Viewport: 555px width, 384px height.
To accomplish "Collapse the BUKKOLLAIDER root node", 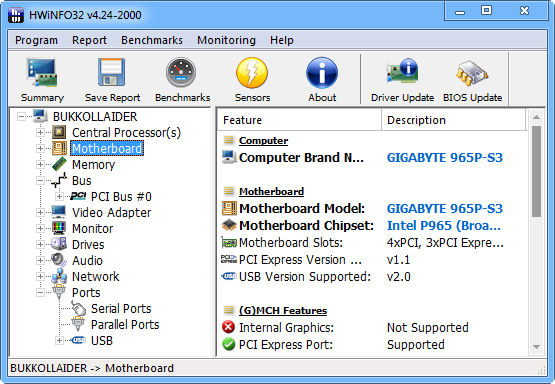I will [21, 116].
